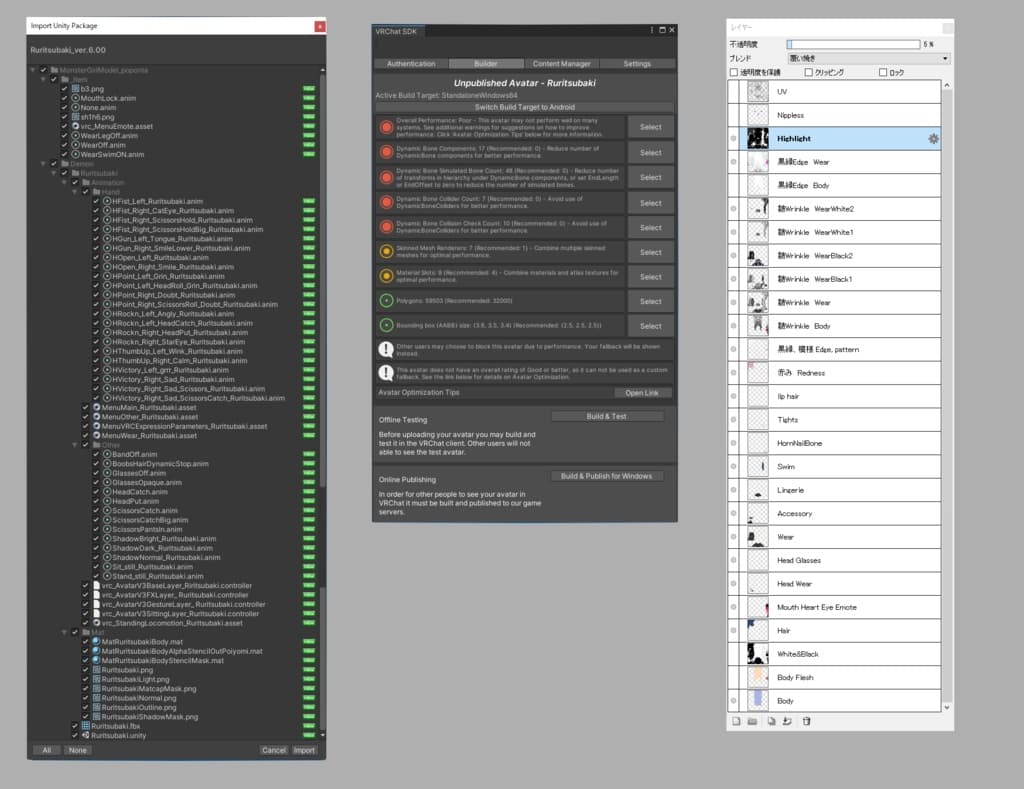Click the delete layer trash icon
The width and height of the screenshot is (1024, 789).
coord(806,721)
